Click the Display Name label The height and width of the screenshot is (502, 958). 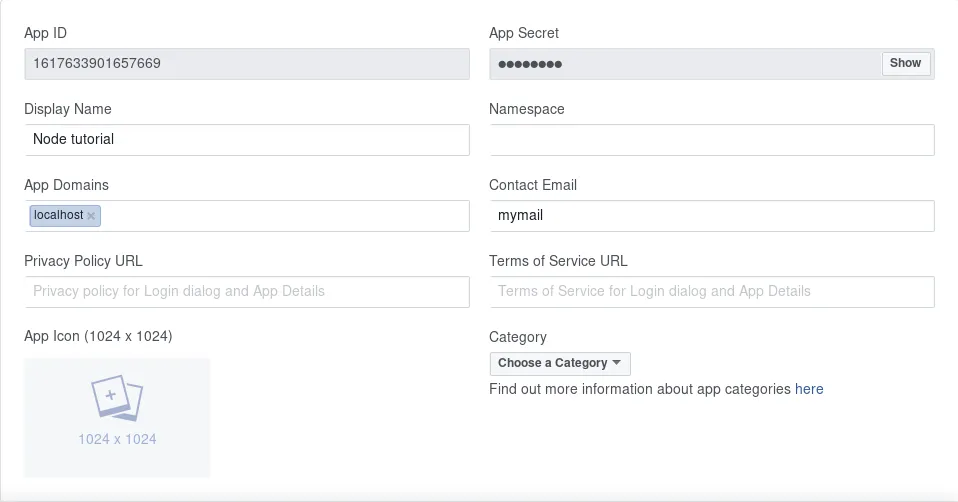point(68,109)
